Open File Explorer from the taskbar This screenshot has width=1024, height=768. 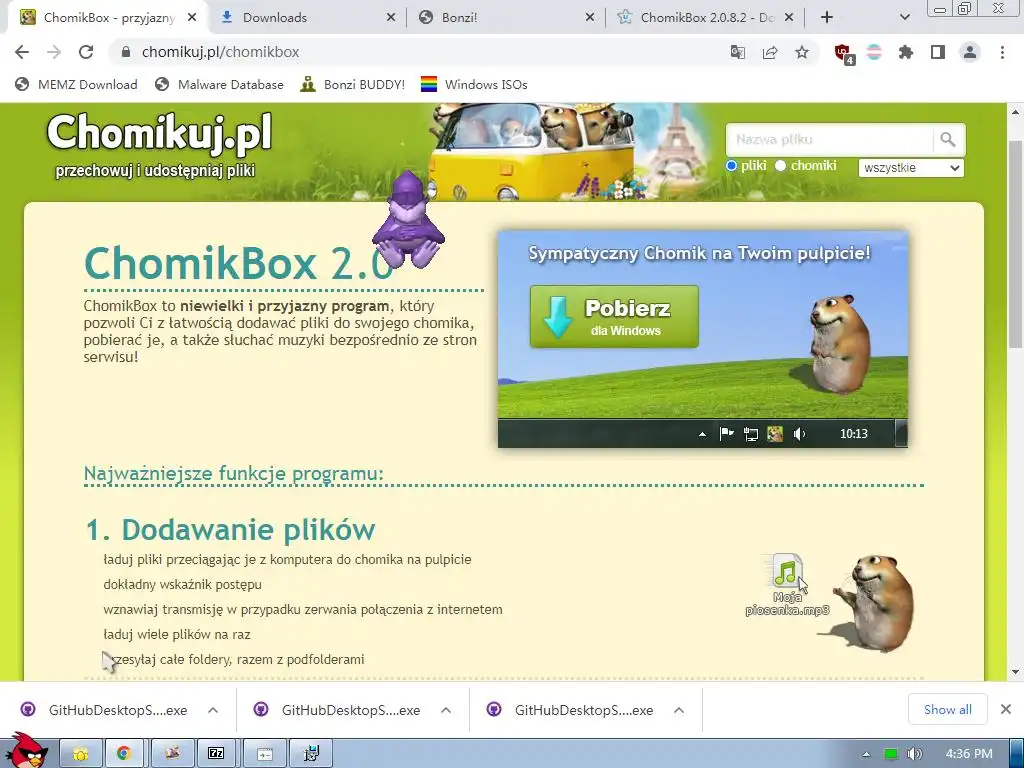pos(81,754)
